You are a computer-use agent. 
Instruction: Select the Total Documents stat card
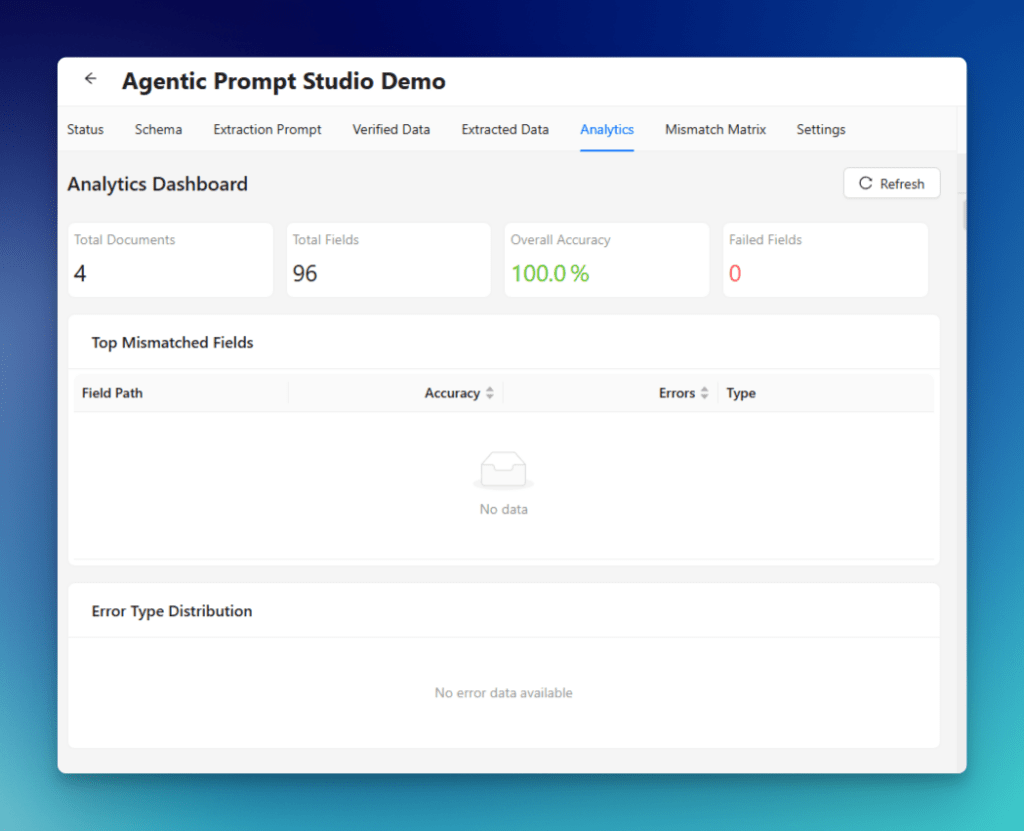point(170,260)
